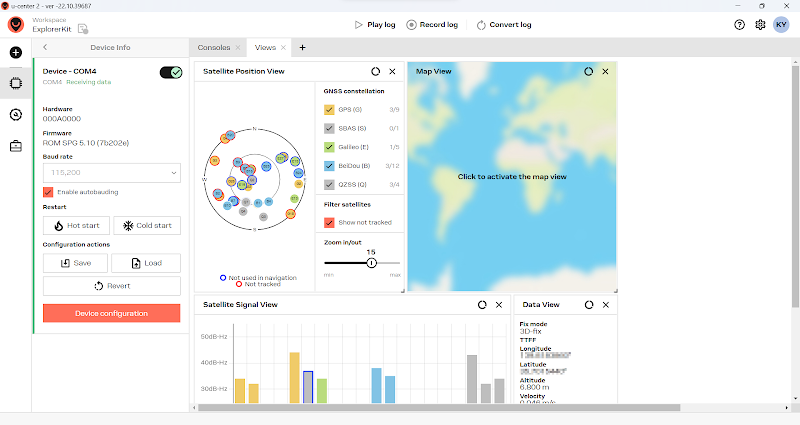Collapse Device Info panel with back arrow
Image resolution: width=800 pixels, height=425 pixels.
45,47
